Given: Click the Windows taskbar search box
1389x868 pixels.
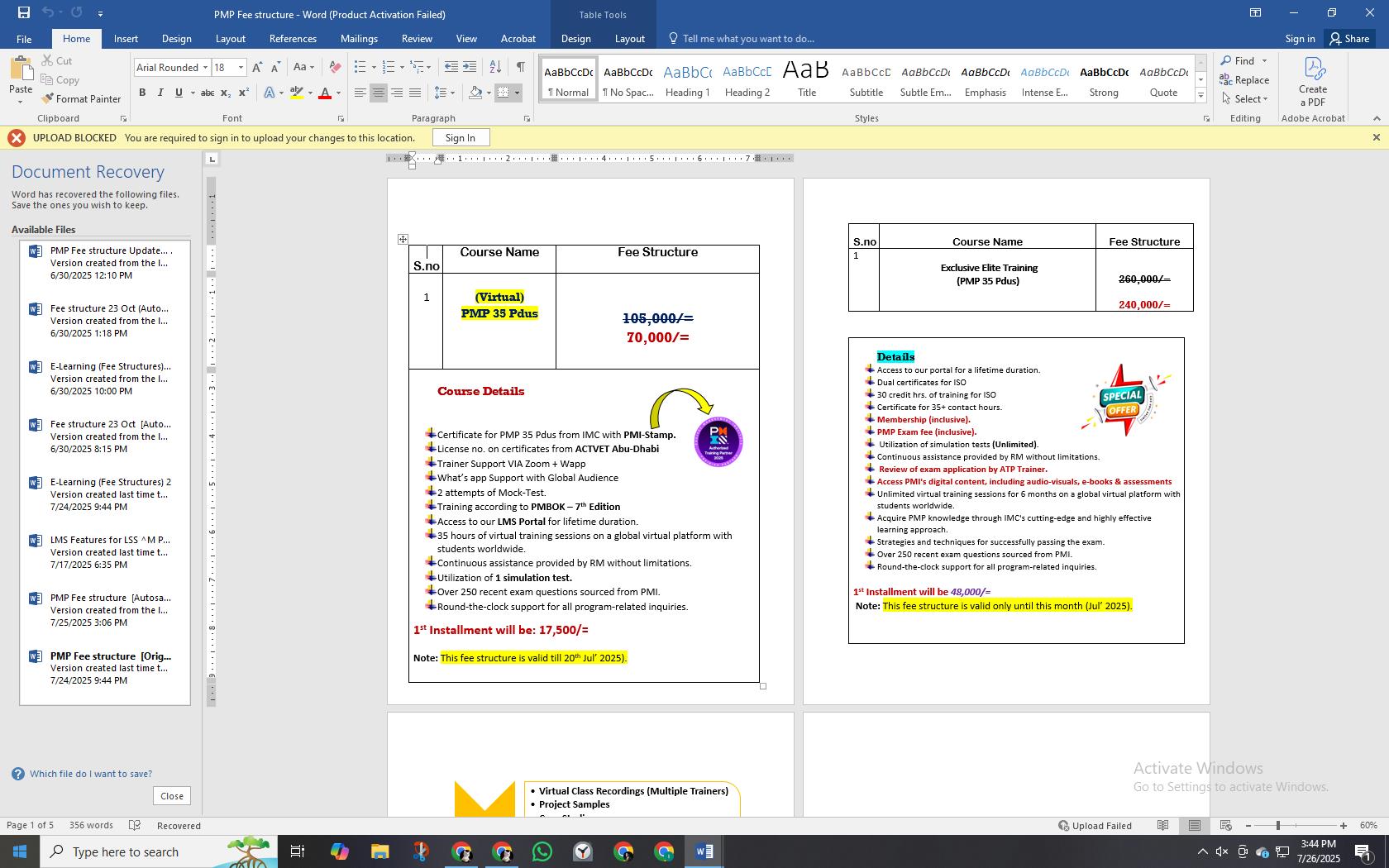Looking at the screenshot, I should (157, 851).
